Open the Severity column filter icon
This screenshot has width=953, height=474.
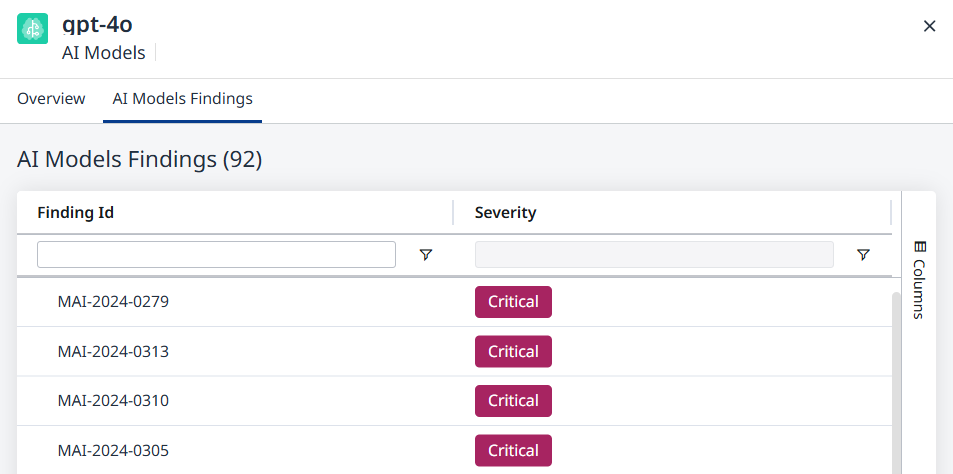(863, 255)
